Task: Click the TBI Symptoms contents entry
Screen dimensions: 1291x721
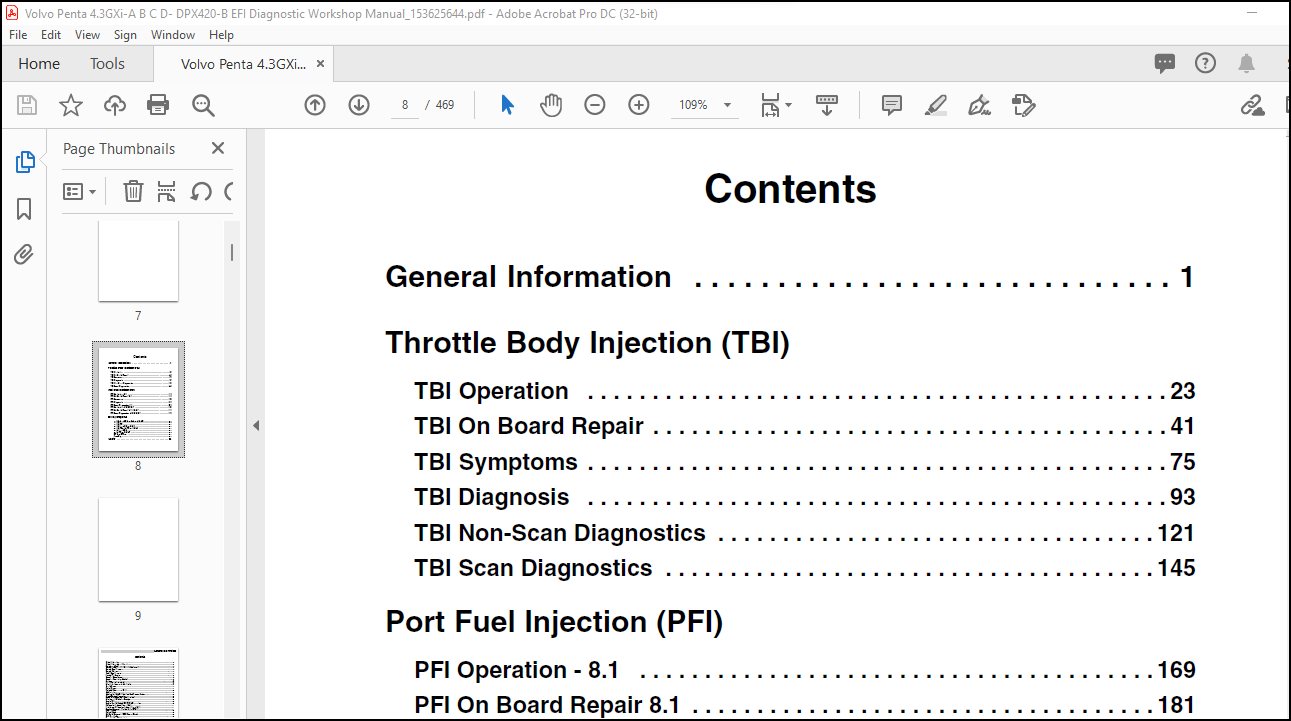Action: click(805, 462)
